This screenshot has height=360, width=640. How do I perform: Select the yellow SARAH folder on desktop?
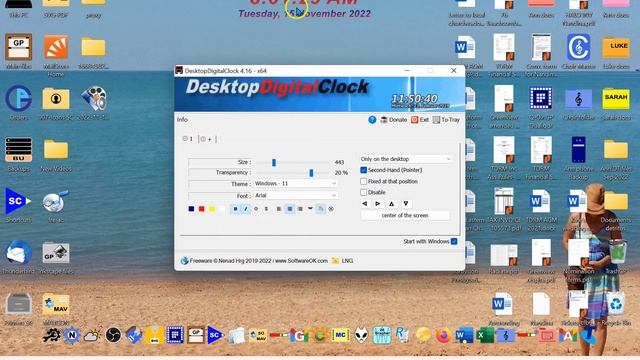[x=616, y=98]
